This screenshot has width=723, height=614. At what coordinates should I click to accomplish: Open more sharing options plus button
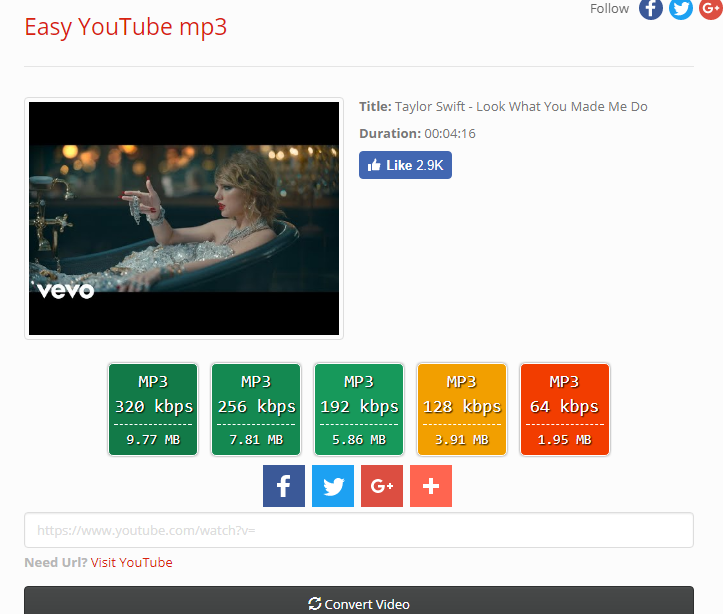tap(431, 486)
